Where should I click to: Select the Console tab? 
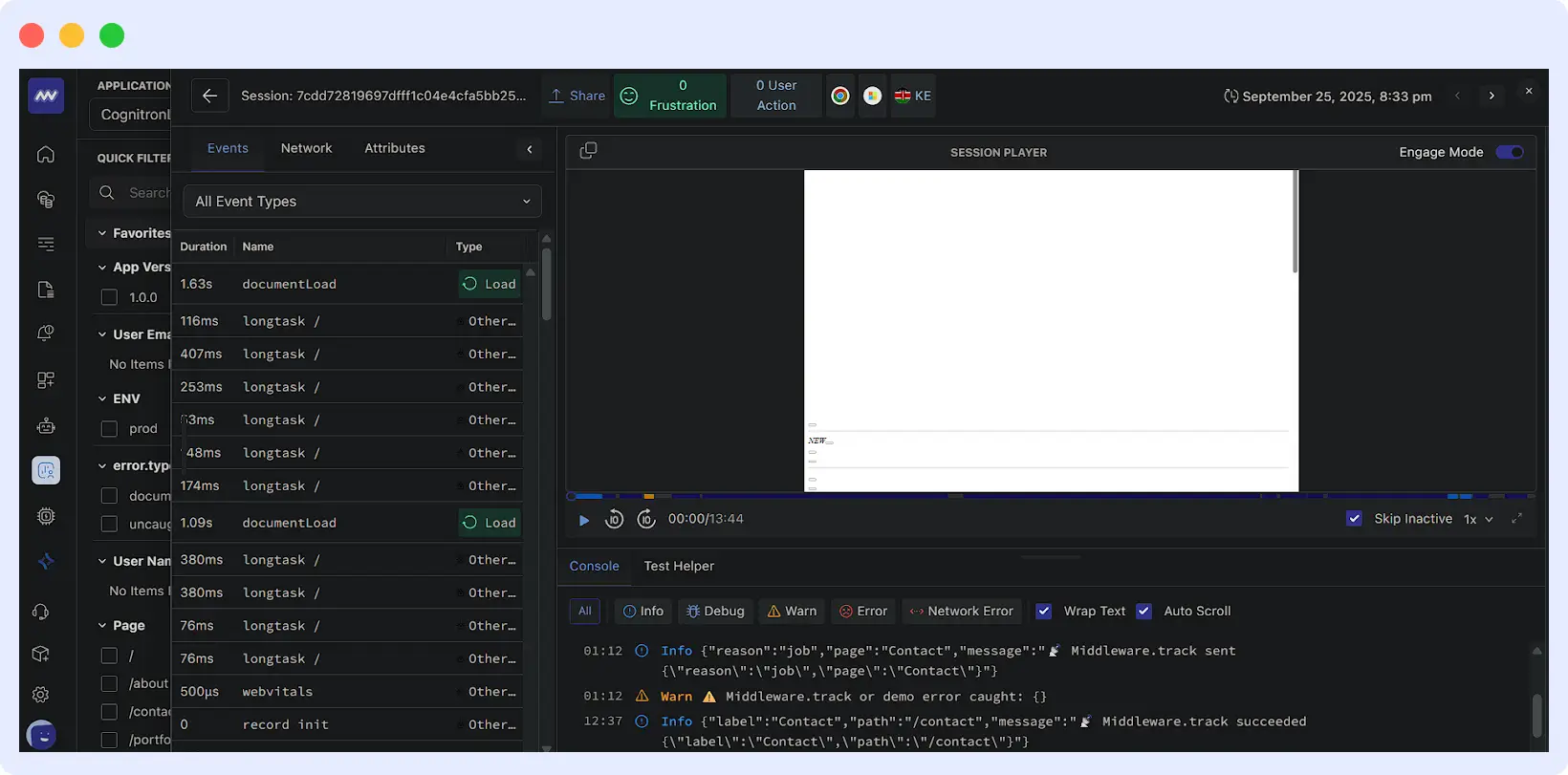(595, 566)
